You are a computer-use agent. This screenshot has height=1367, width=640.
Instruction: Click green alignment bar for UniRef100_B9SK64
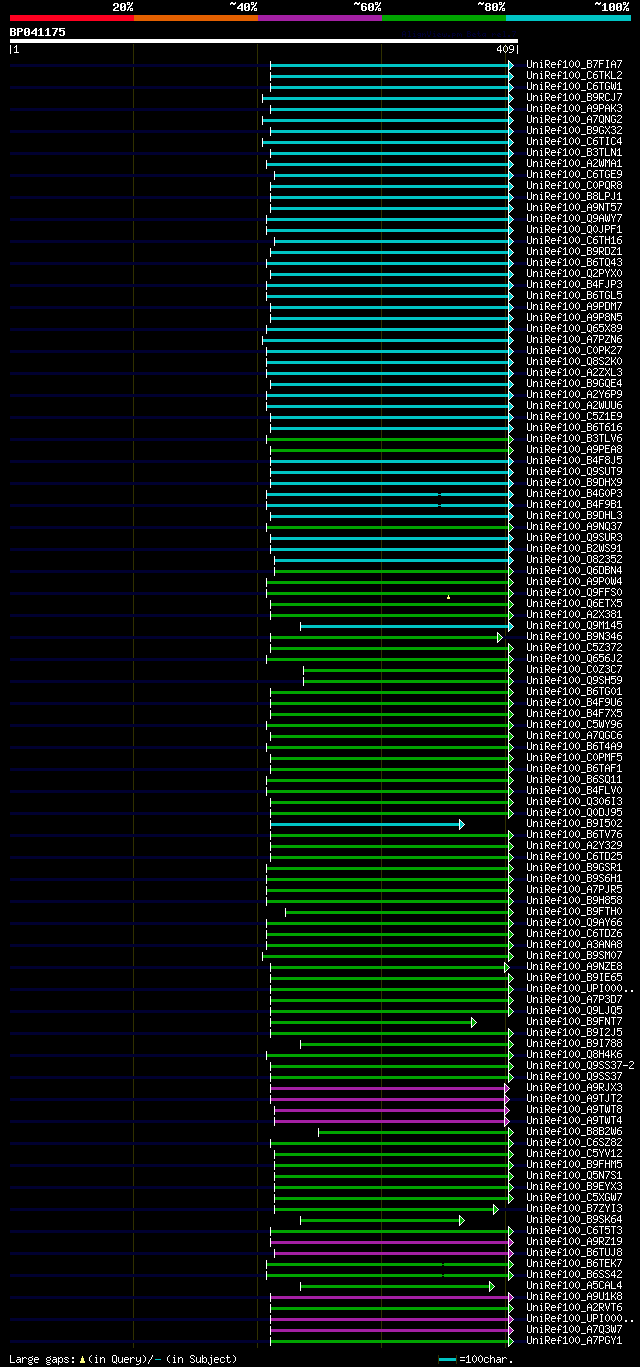tap(380, 1220)
